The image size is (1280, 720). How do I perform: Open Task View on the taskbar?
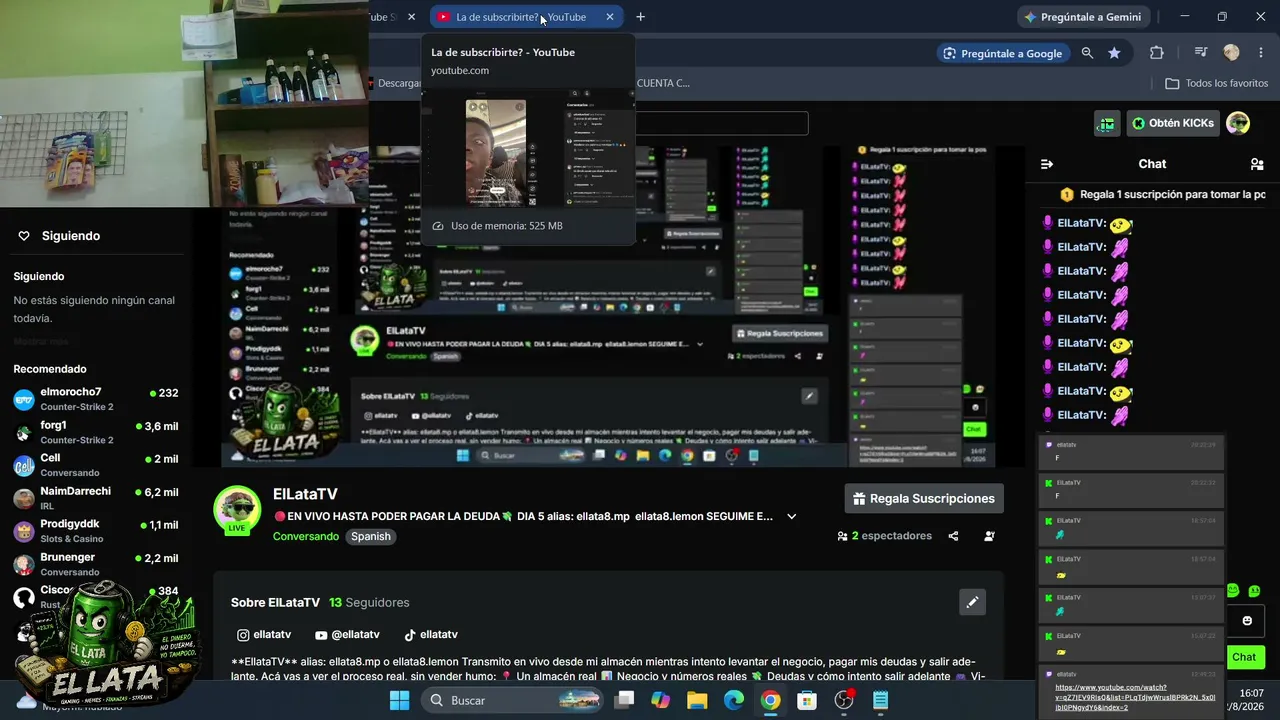click(624, 700)
